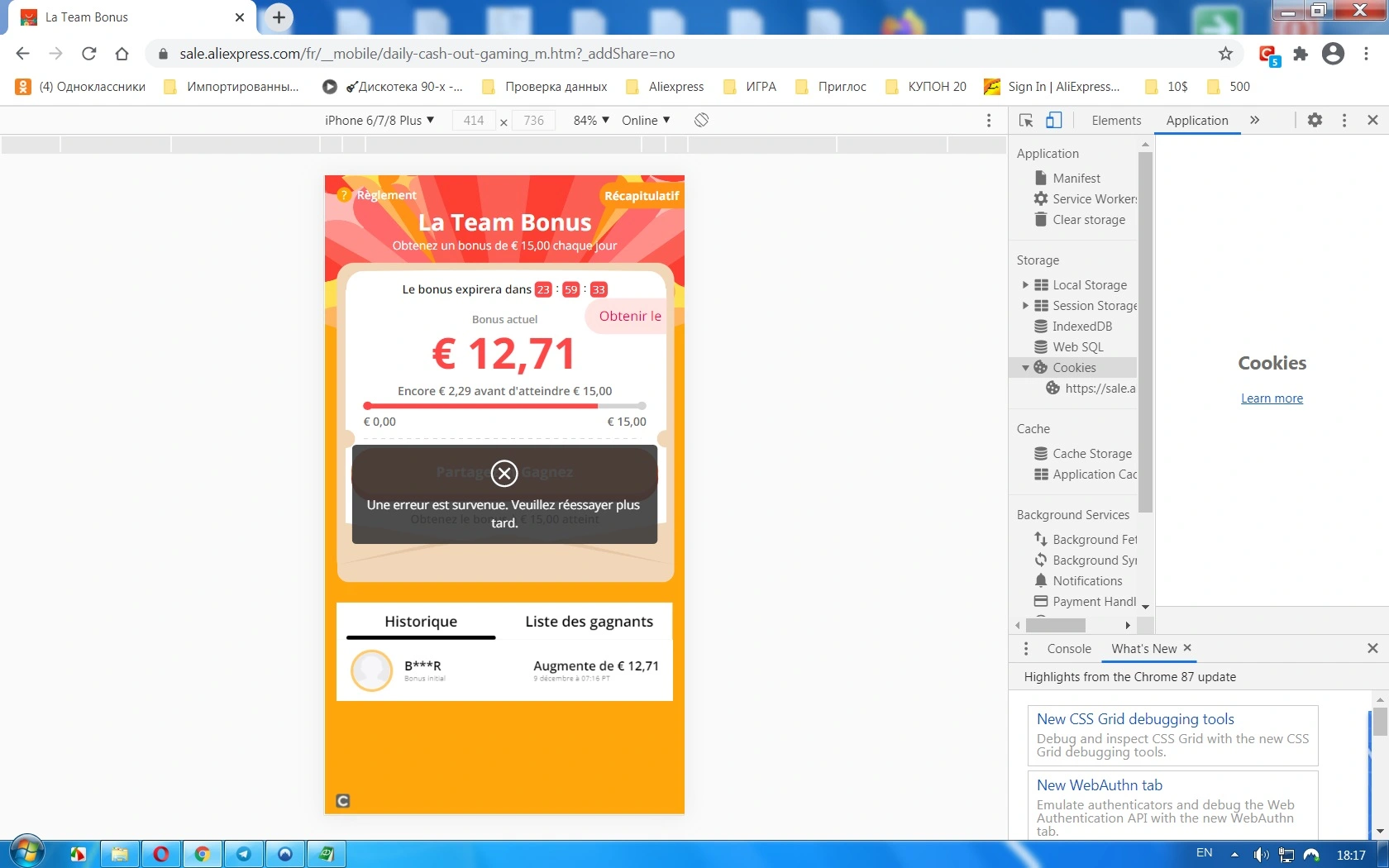Image resolution: width=1389 pixels, height=868 pixels.
Task: Open Payment Handler service
Action: (1085, 602)
